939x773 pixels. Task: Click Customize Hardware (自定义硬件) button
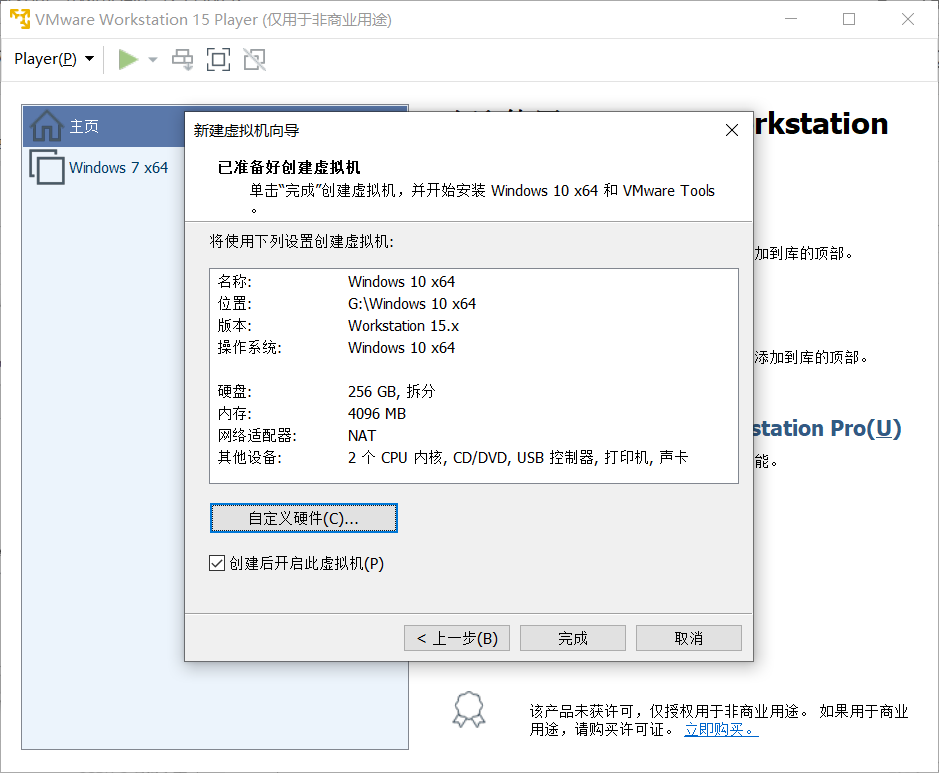(x=304, y=518)
